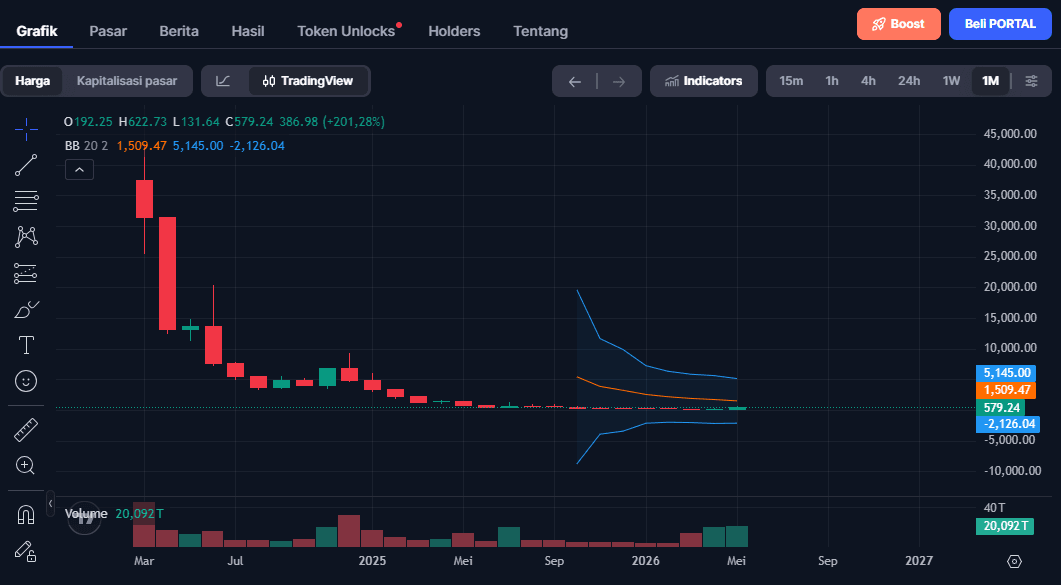
Task: Switch to simple line chart view
Action: click(223, 81)
